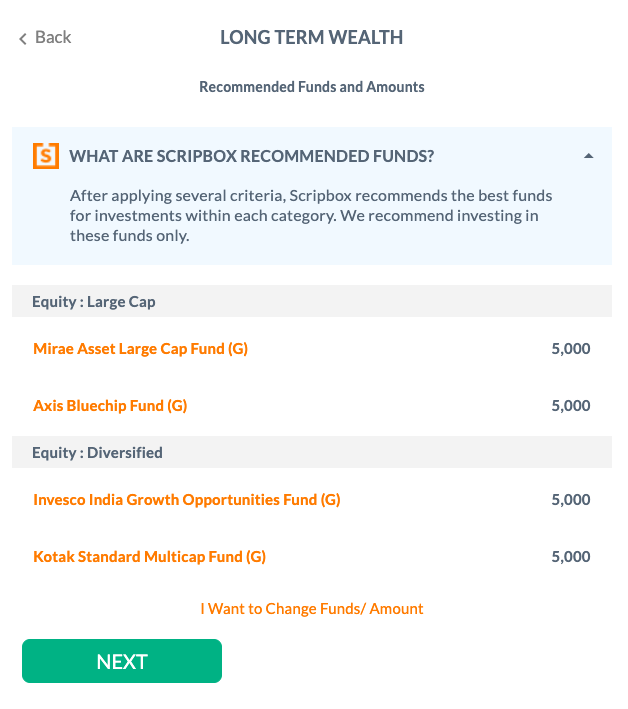628x709 pixels.
Task: Click 'I Want to Change Funds/ Amount'
Action: [312, 608]
